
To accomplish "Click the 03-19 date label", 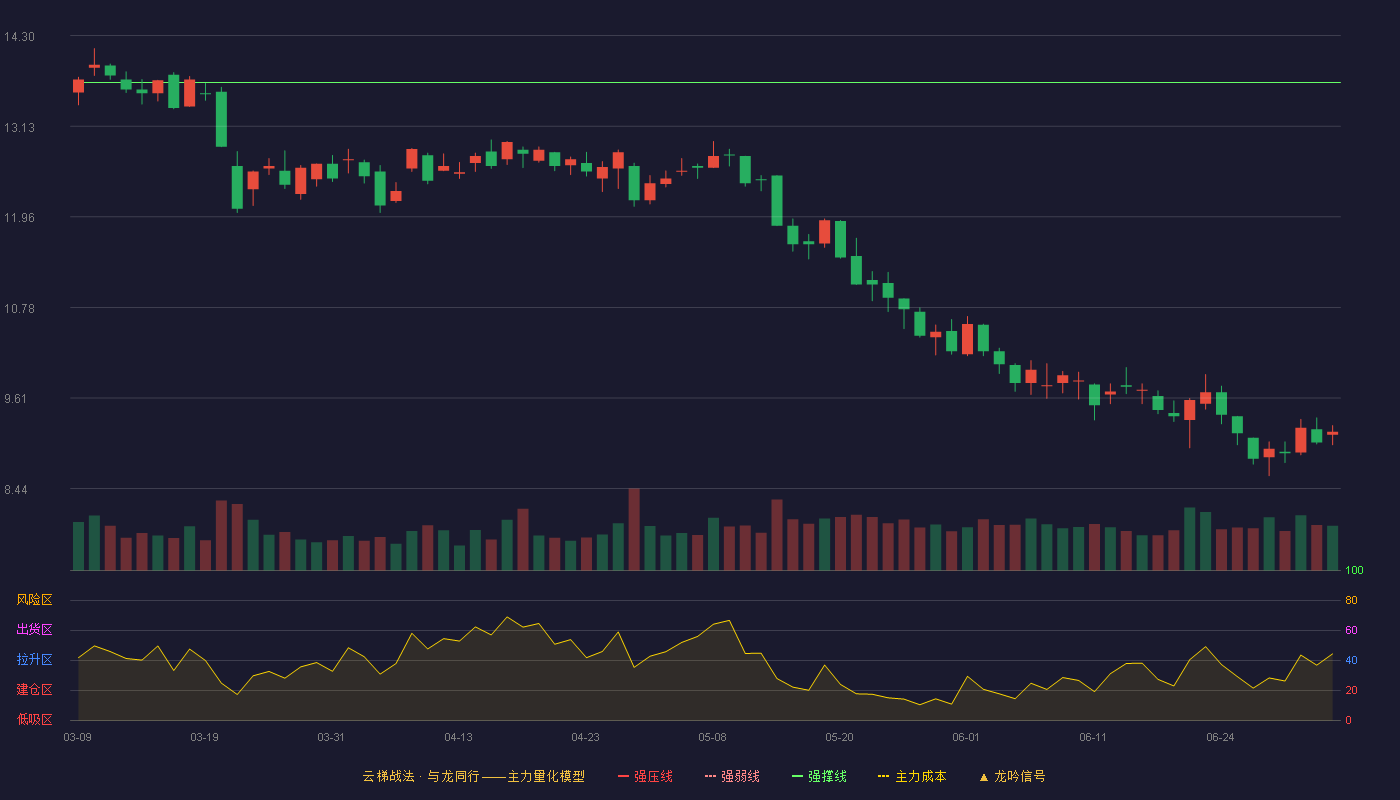I will [x=204, y=737].
